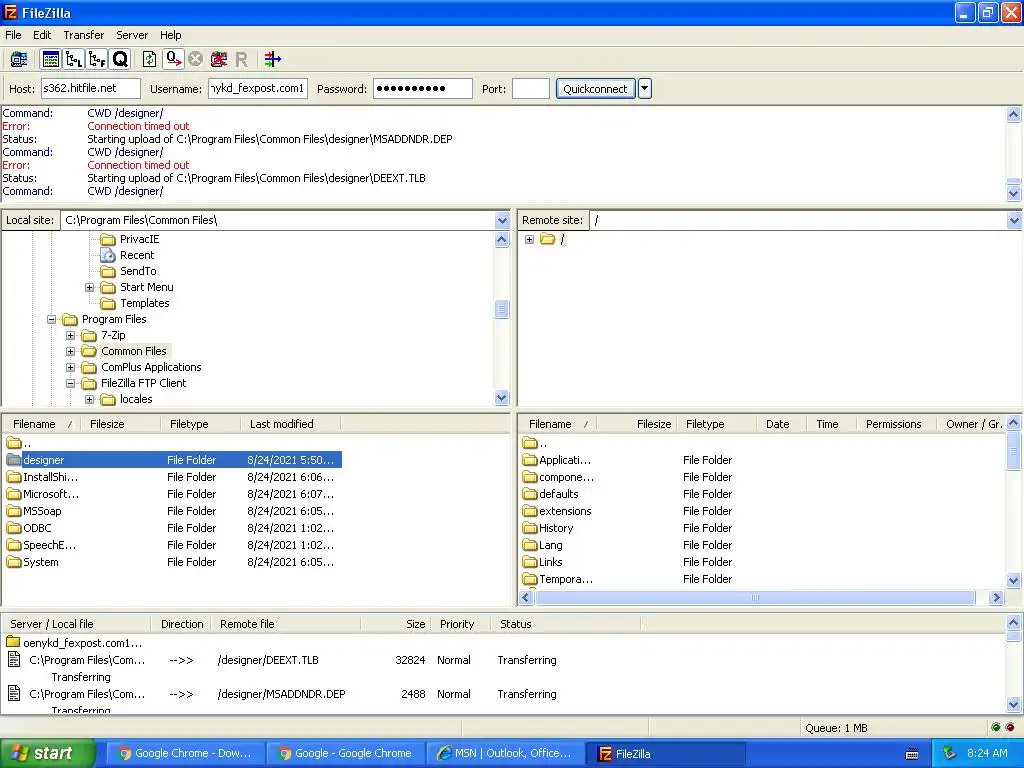Expand the locales tree node

click(89, 400)
